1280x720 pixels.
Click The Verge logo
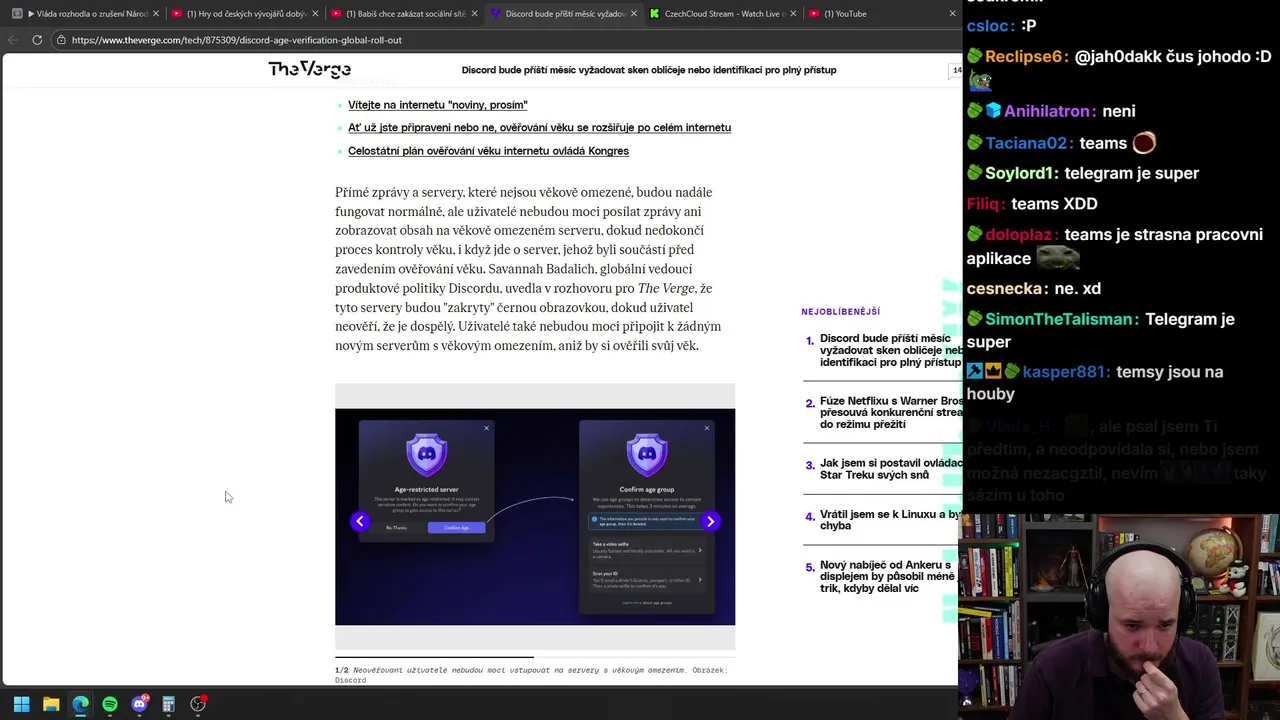309,69
